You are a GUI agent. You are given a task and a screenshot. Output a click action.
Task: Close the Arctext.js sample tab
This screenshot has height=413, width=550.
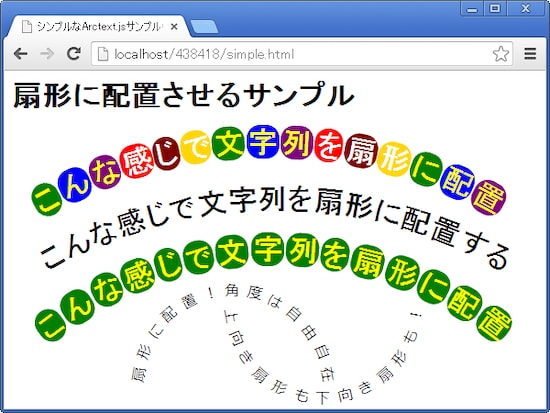click(x=174, y=27)
